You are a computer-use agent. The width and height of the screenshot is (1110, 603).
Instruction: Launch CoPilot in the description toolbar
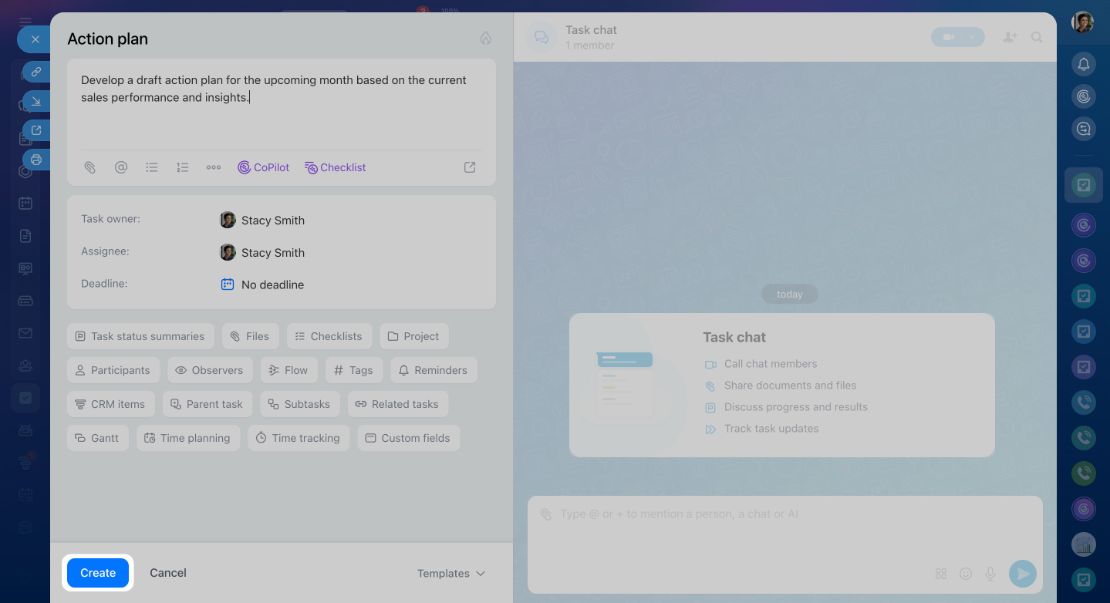point(263,168)
